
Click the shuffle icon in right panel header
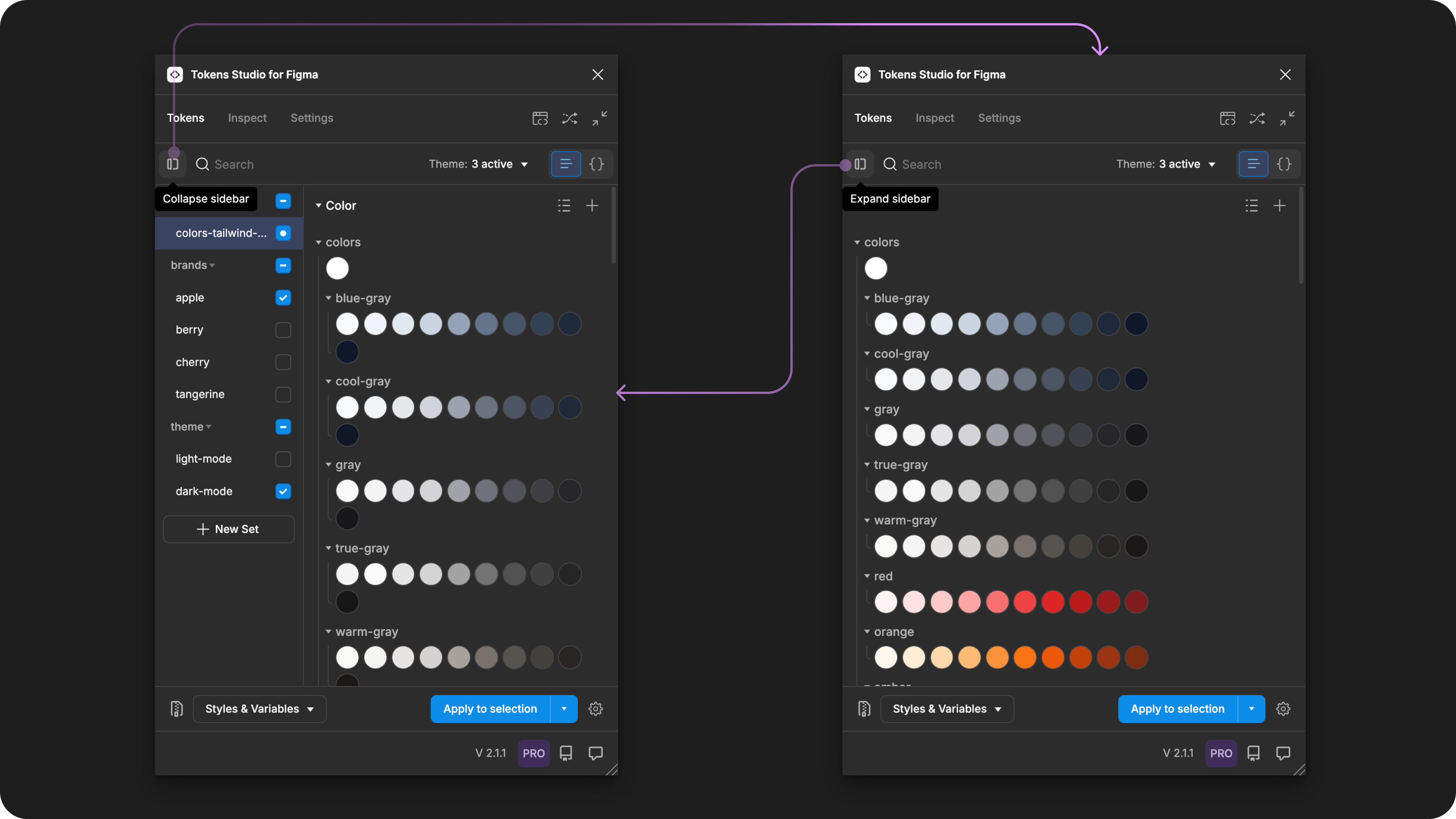[1257, 118]
